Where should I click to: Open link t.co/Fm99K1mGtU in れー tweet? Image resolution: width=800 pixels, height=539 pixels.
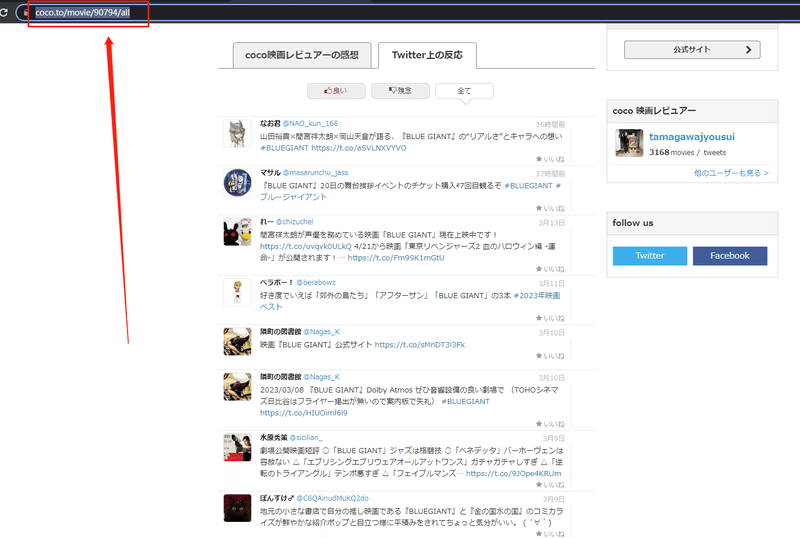point(396,258)
